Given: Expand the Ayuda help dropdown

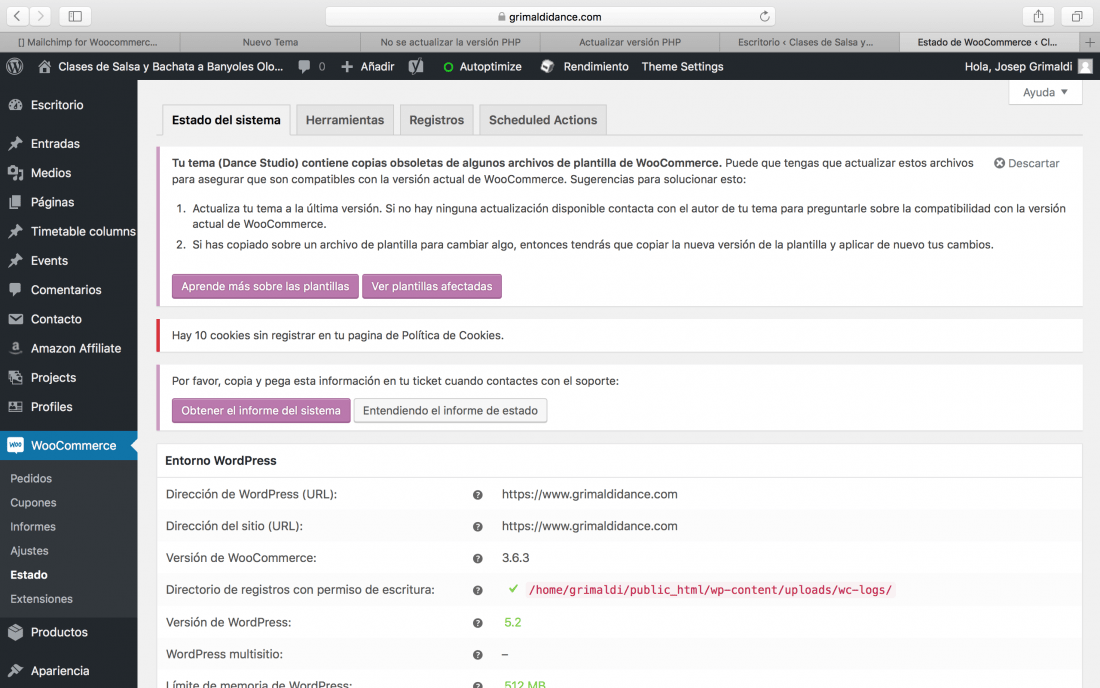Looking at the screenshot, I should [1045, 93].
